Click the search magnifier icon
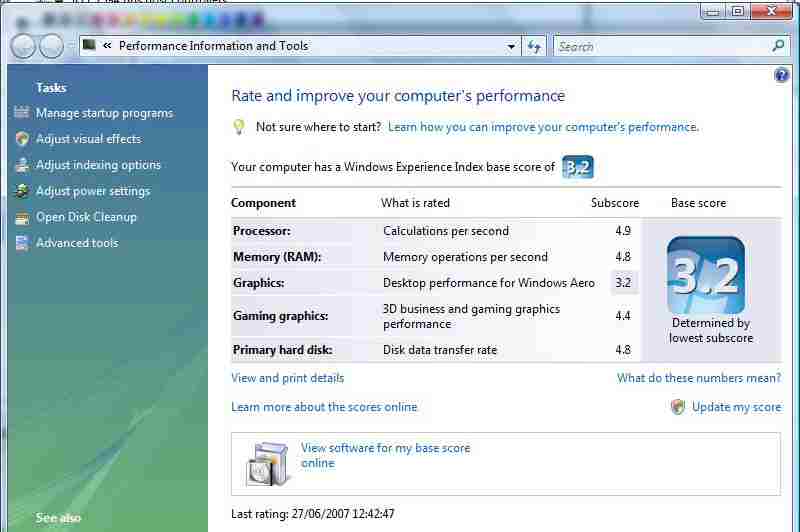 click(779, 46)
